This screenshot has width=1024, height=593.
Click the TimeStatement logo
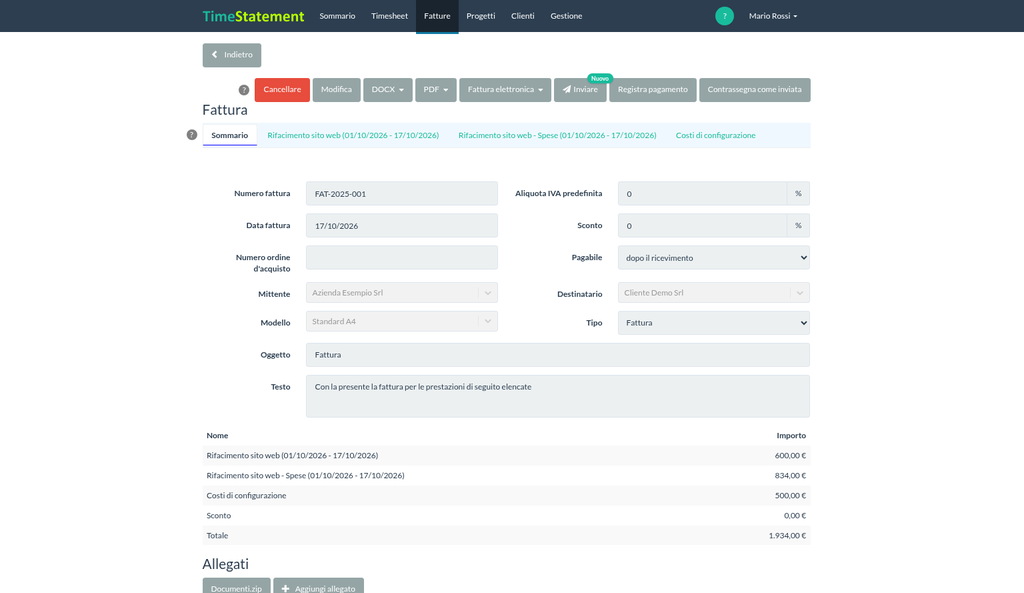pyautogui.click(x=253, y=16)
